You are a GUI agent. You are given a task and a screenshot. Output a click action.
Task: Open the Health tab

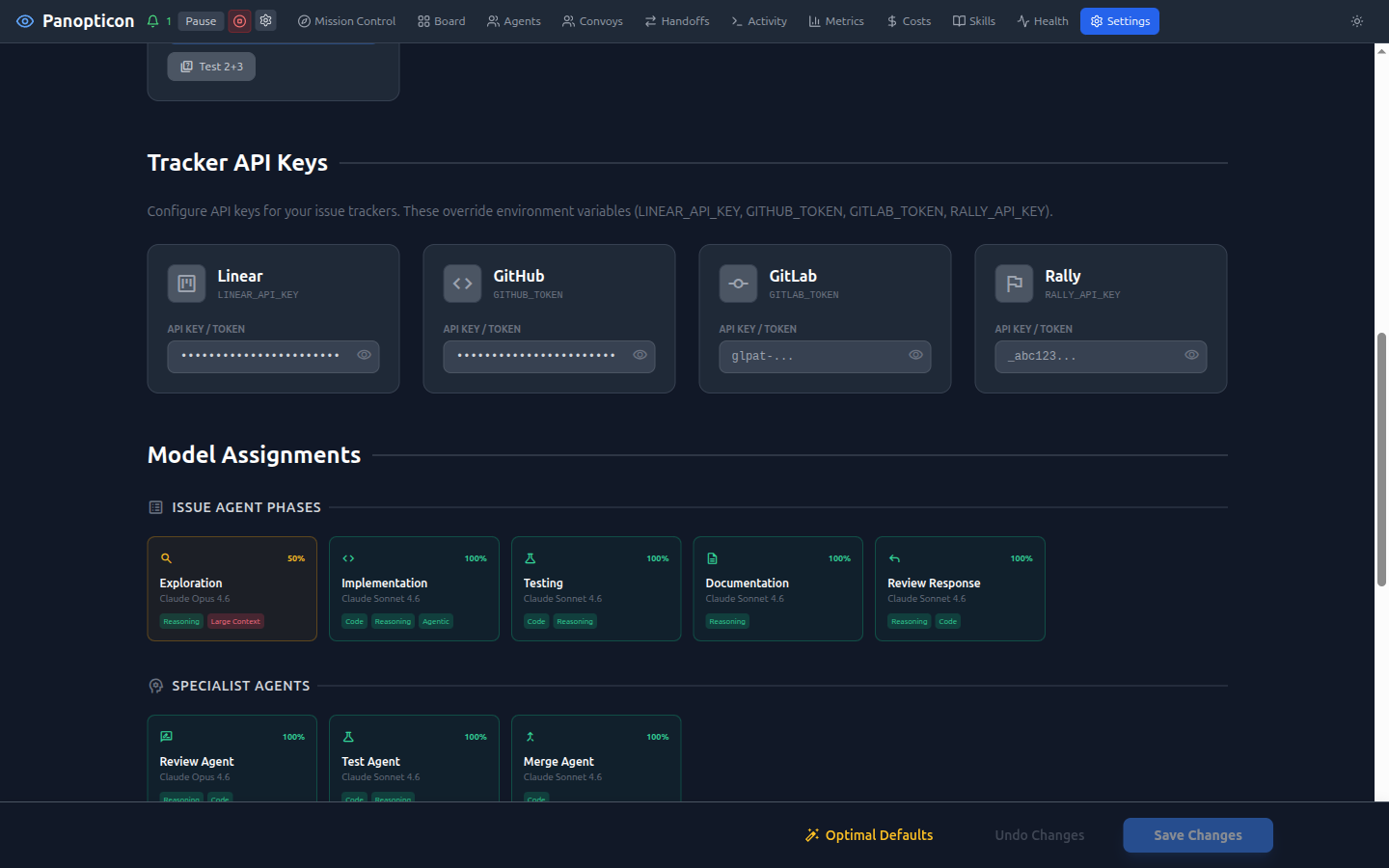1043,21
